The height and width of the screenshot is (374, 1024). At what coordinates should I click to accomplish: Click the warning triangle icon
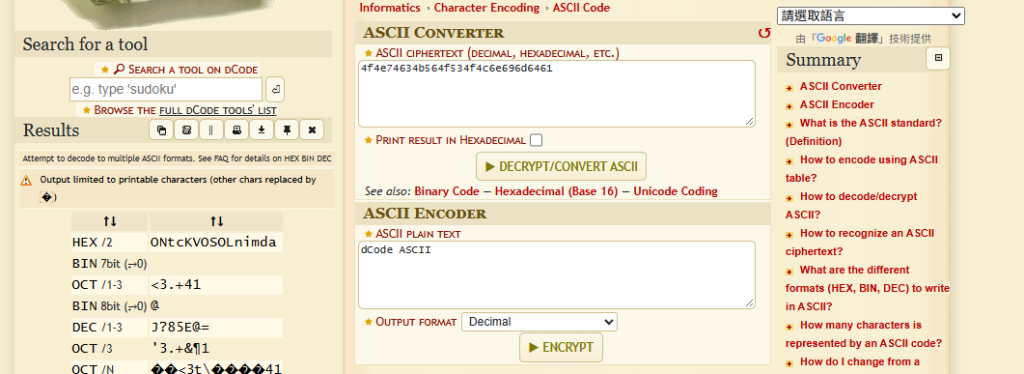26,180
